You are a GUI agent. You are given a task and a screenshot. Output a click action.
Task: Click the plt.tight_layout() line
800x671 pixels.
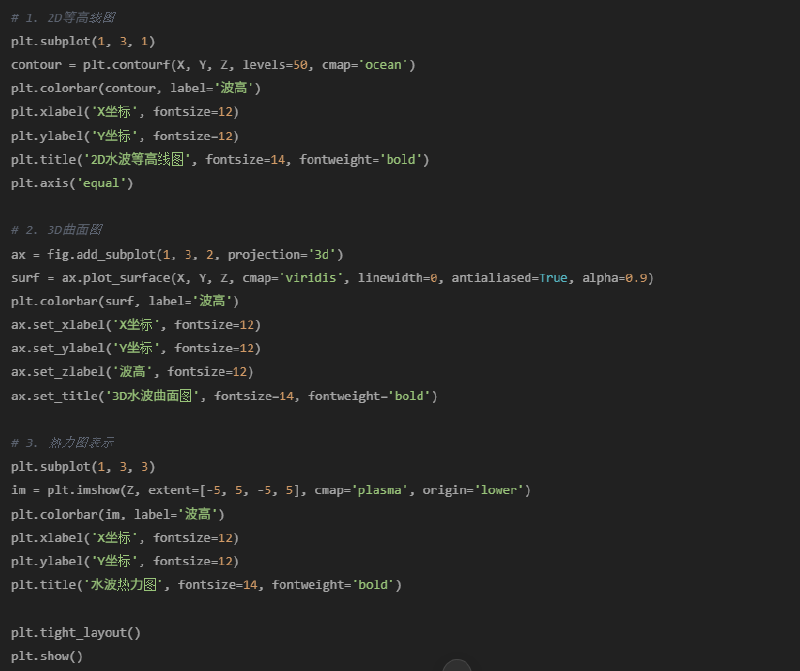[x=76, y=633]
